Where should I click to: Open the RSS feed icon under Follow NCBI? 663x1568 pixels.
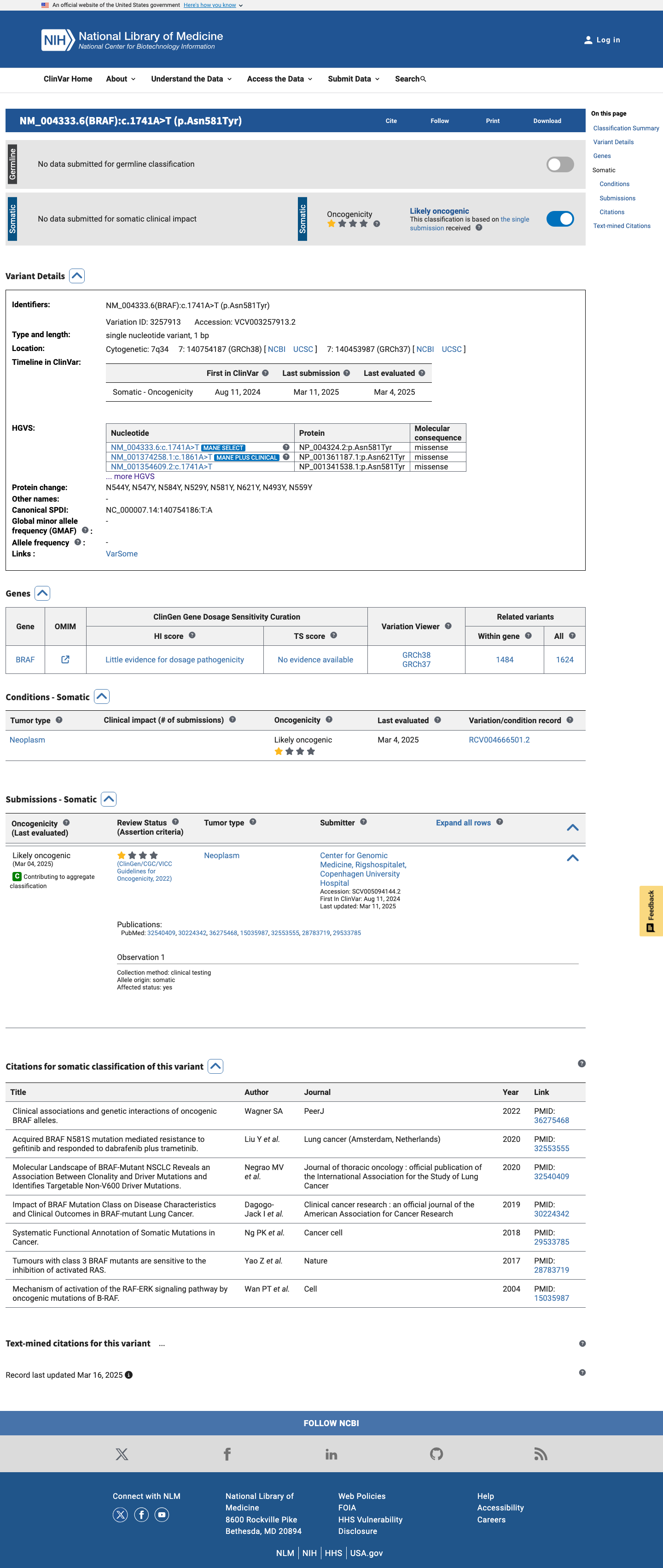(x=541, y=1454)
